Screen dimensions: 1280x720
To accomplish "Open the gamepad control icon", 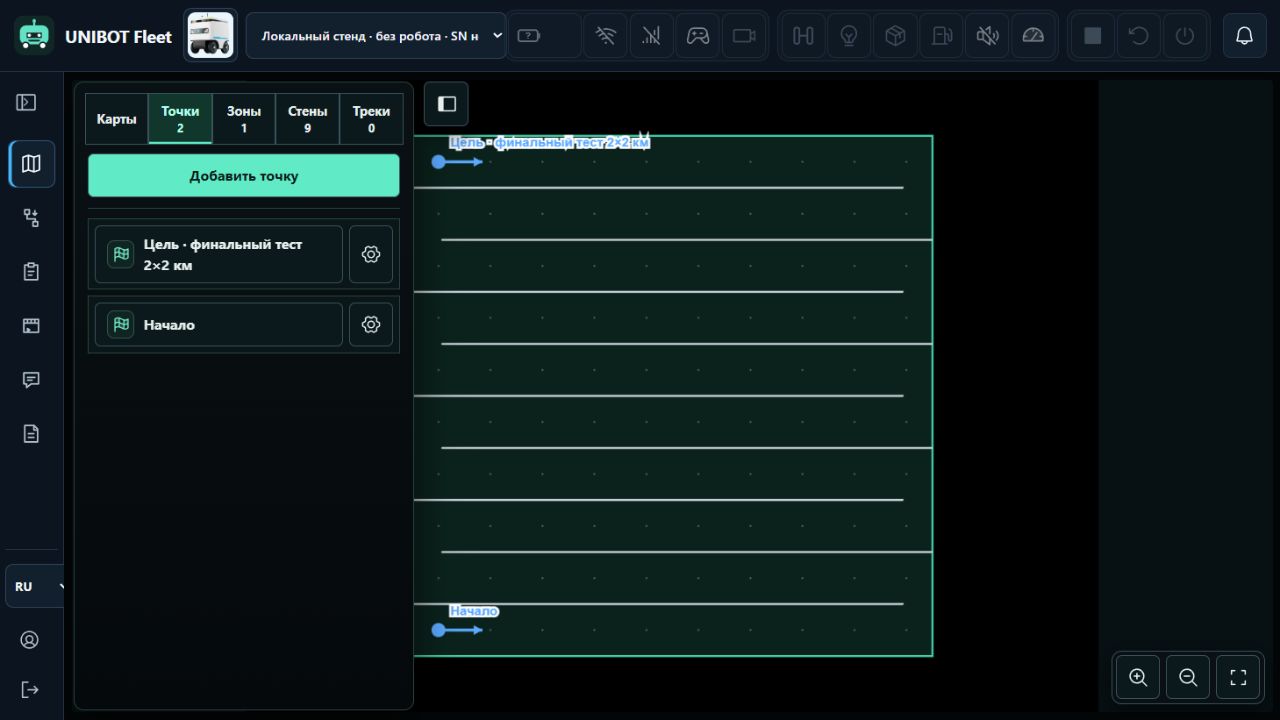I will tap(697, 36).
